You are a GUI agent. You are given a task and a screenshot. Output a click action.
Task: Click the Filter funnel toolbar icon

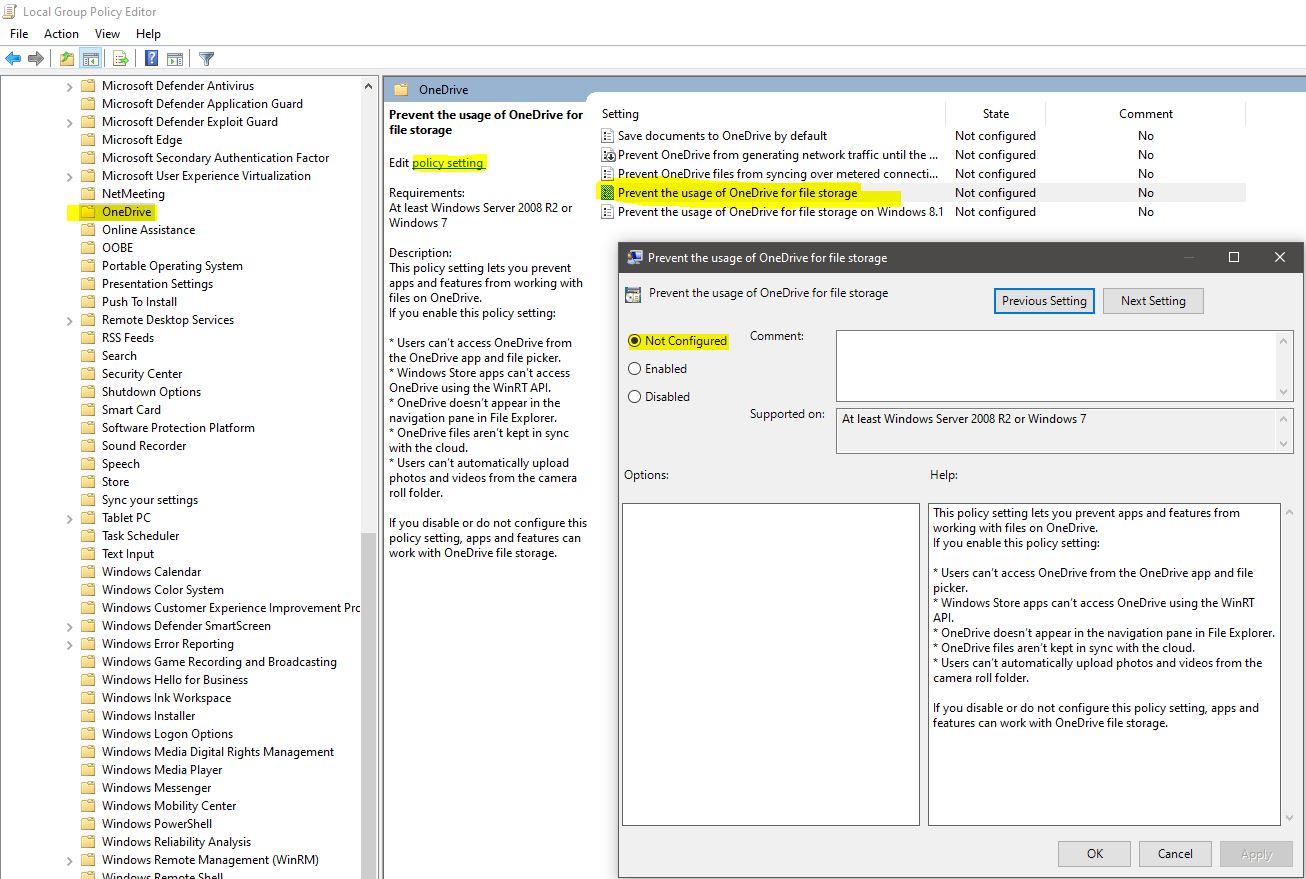[x=206, y=59]
